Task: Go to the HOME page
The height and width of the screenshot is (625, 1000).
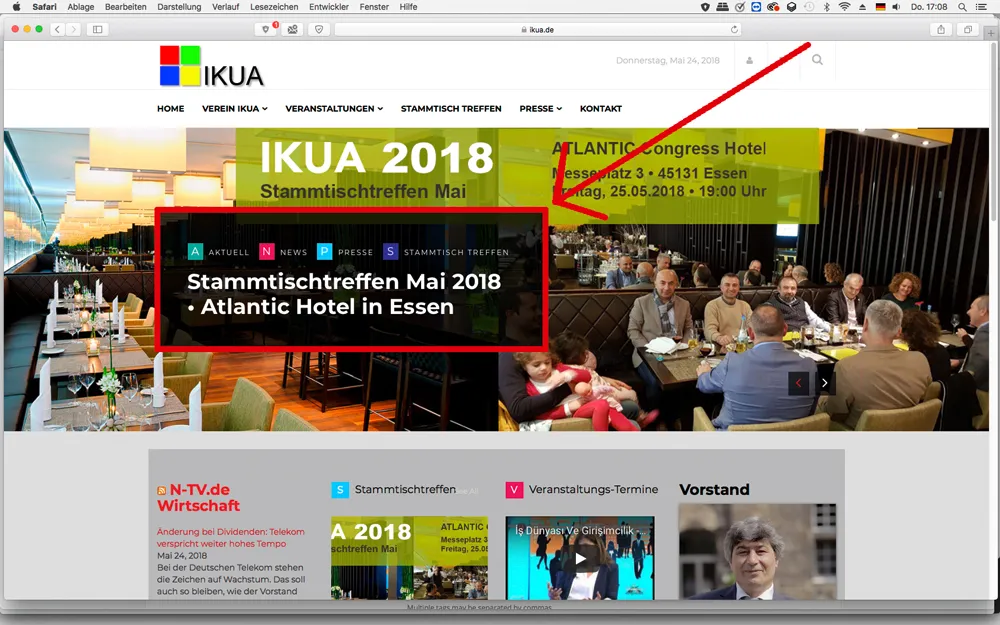Action: 170,108
